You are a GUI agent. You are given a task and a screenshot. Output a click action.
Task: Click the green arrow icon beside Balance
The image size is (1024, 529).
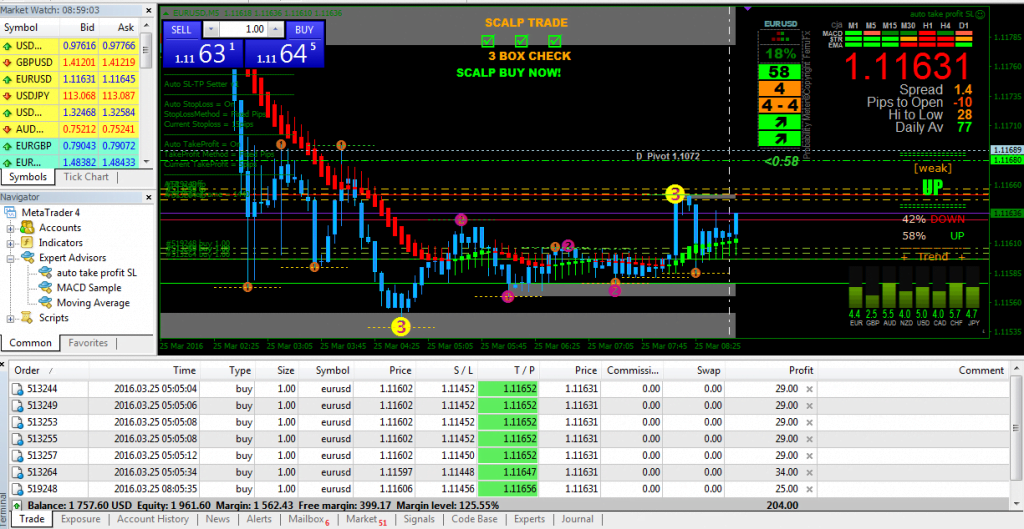pos(19,505)
